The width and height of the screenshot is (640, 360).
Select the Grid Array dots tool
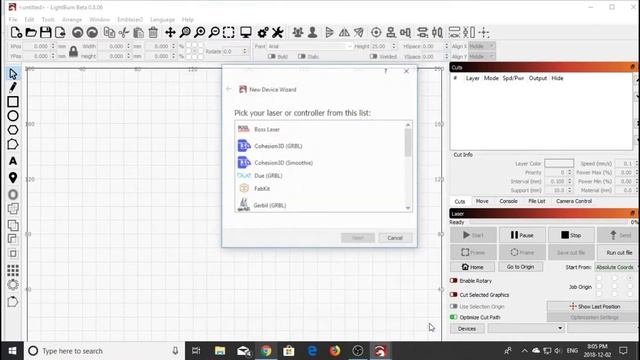click(x=13, y=270)
